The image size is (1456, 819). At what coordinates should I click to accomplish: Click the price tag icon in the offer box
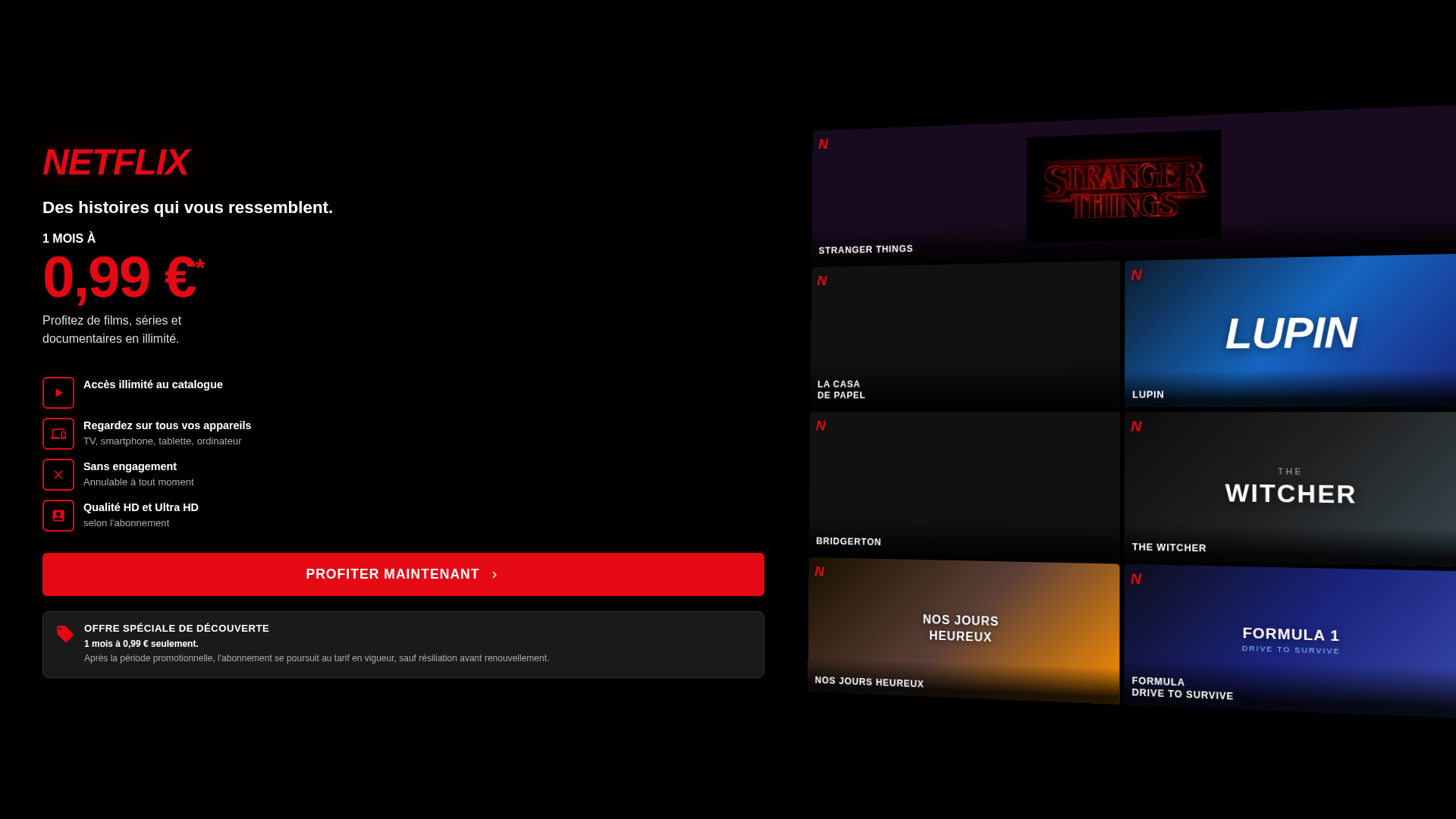65,634
